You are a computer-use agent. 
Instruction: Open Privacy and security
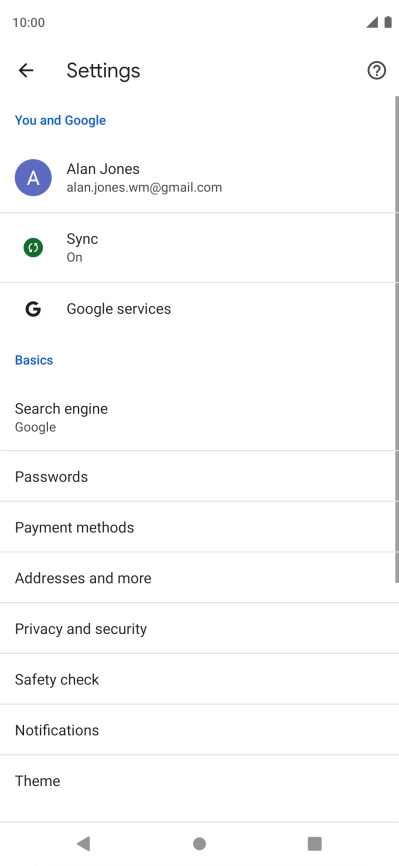[200, 629]
